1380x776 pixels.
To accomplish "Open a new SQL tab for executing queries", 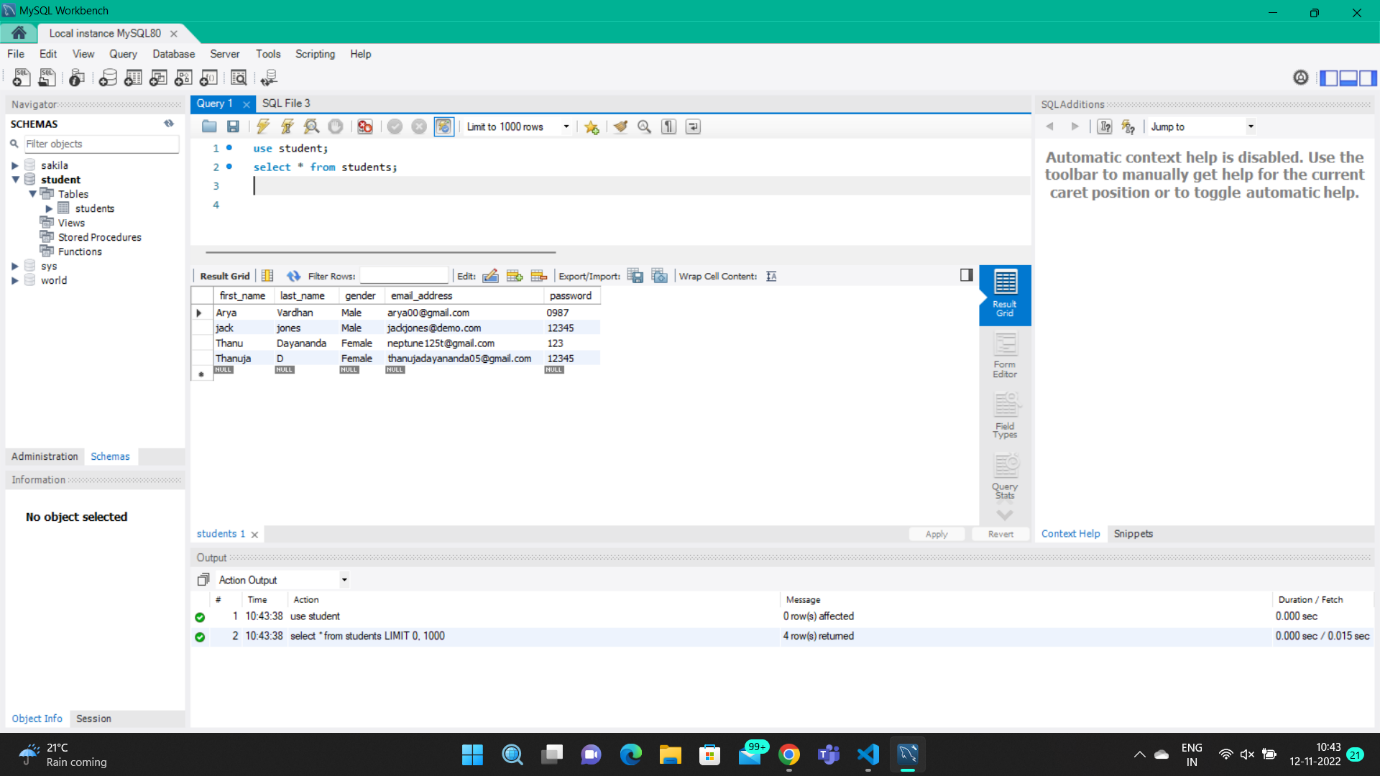I will (21, 77).
